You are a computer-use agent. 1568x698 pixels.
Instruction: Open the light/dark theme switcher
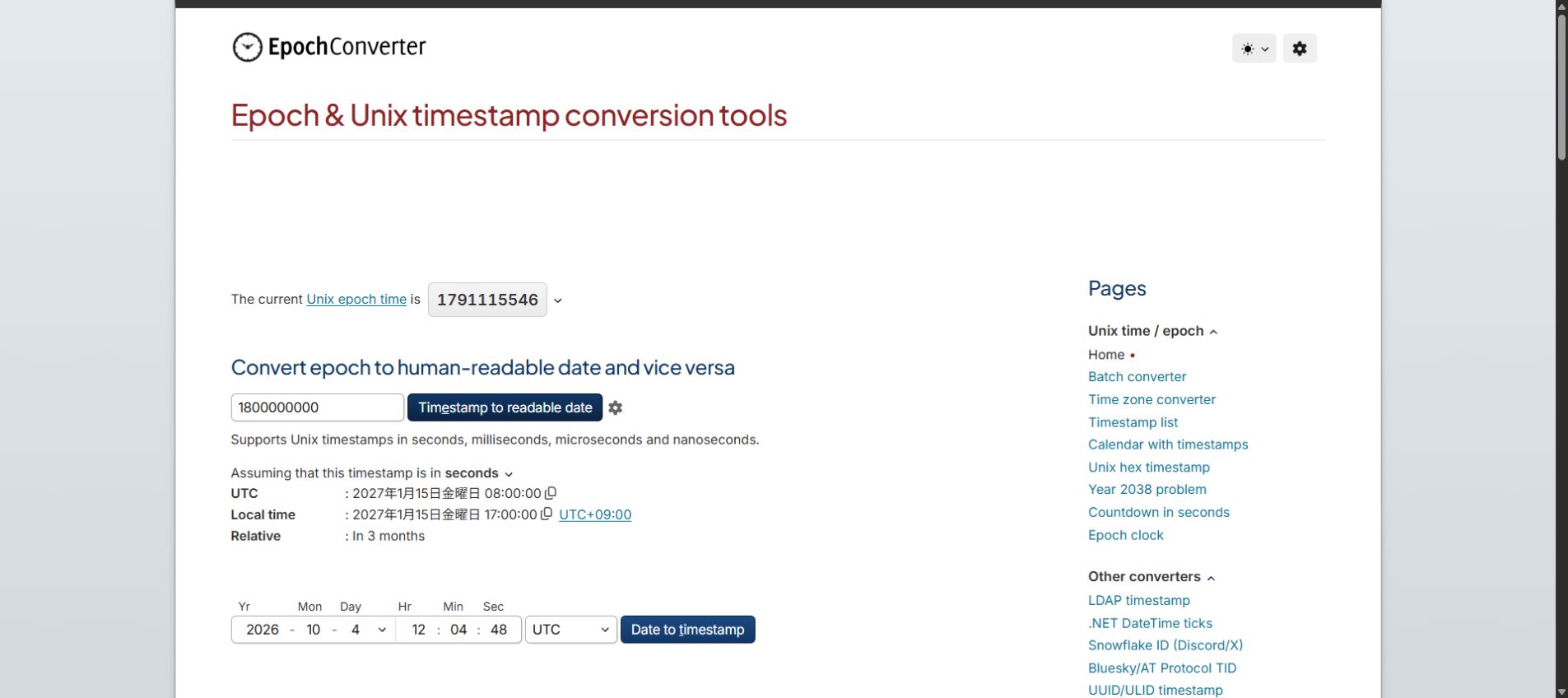[1254, 49]
